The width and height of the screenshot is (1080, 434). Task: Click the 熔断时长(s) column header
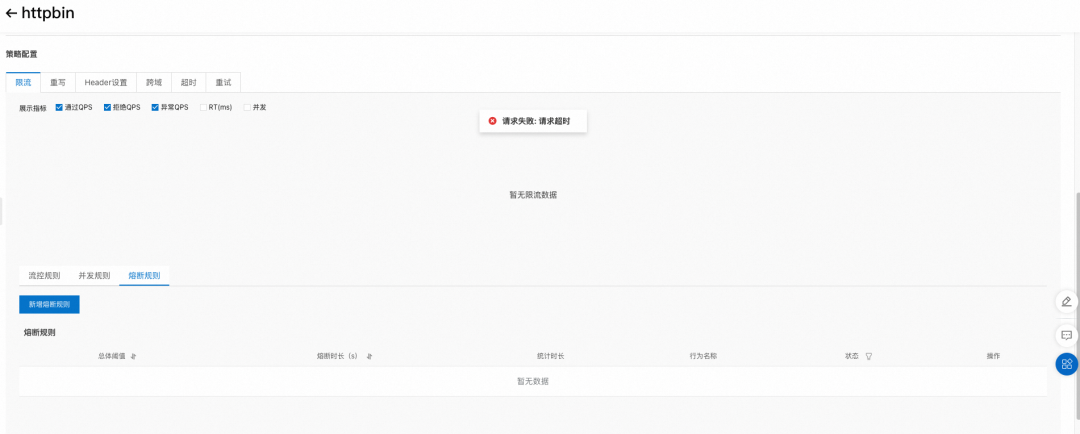click(337, 356)
